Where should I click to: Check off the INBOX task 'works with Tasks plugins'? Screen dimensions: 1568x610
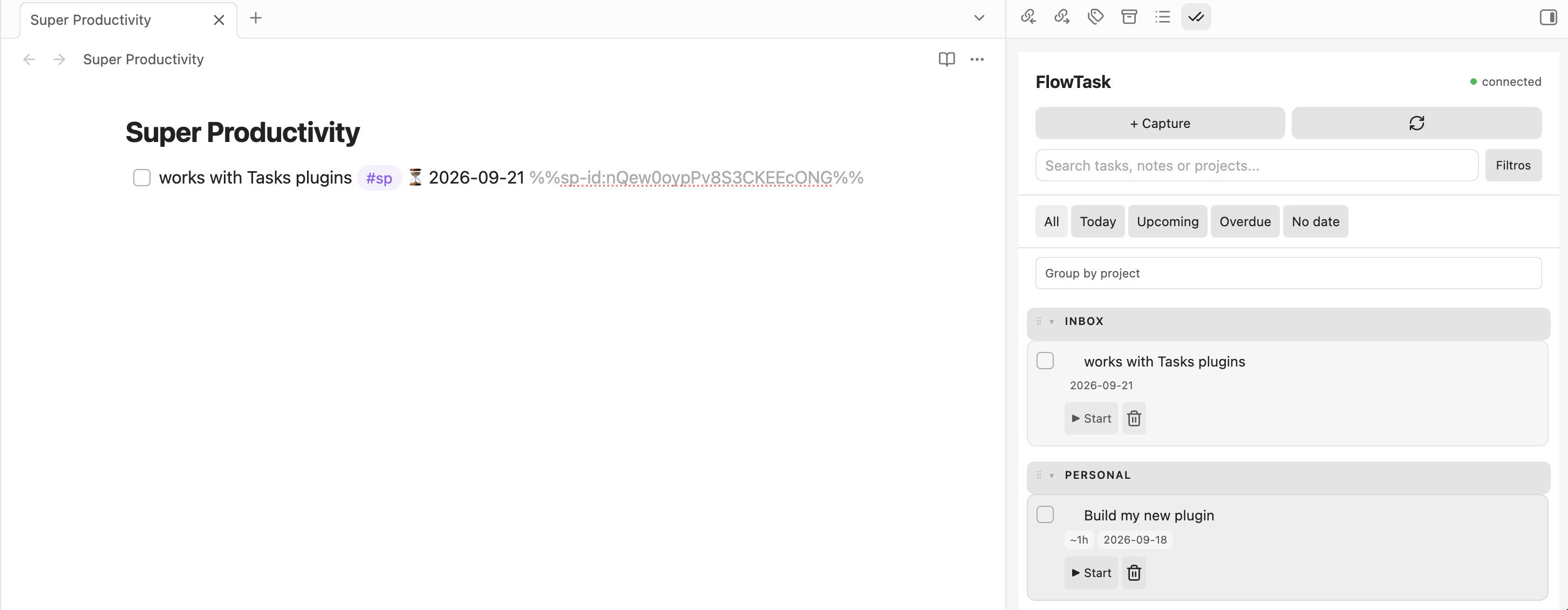coord(1045,361)
